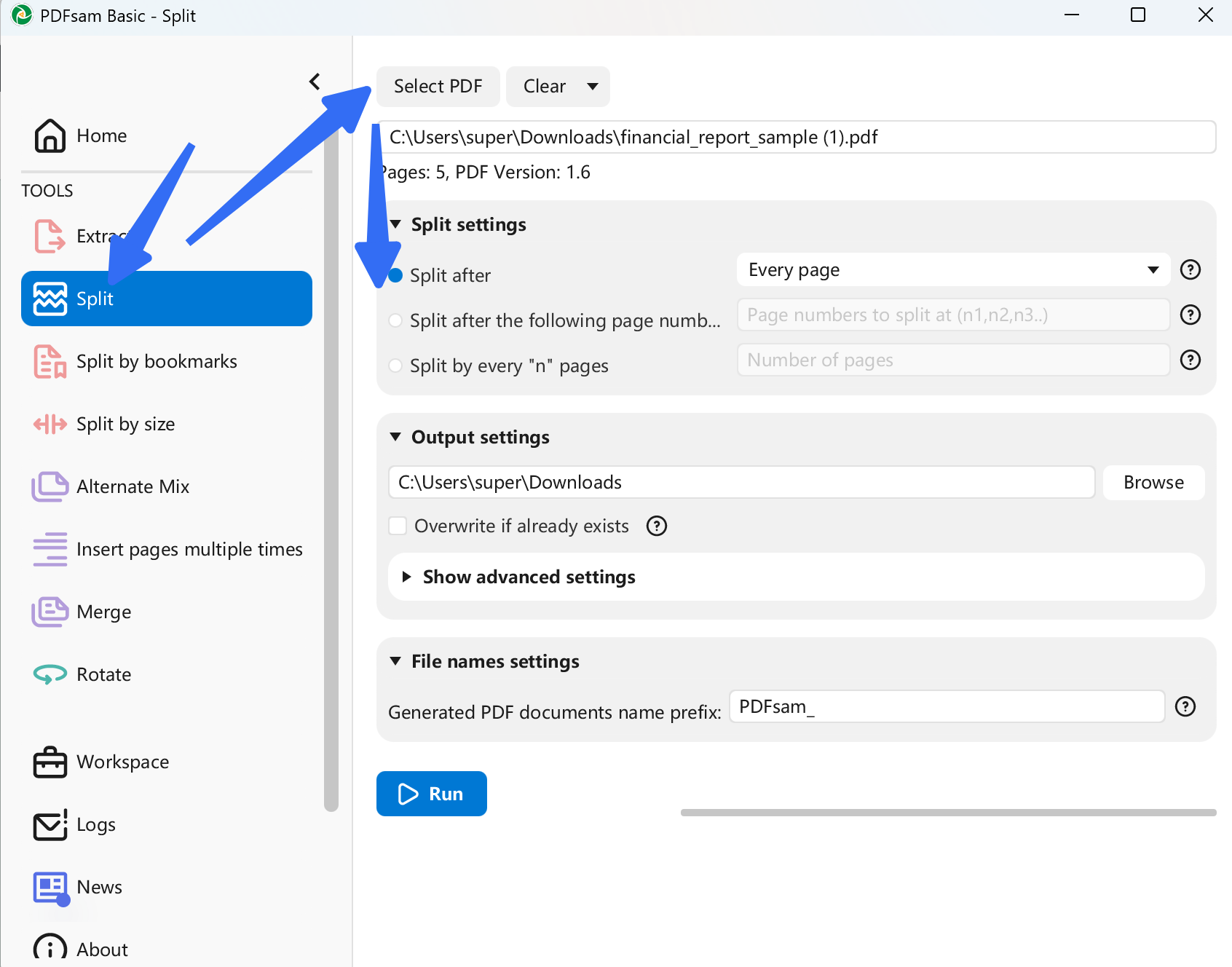
Task: Click the Home icon in sidebar
Action: tap(50, 135)
